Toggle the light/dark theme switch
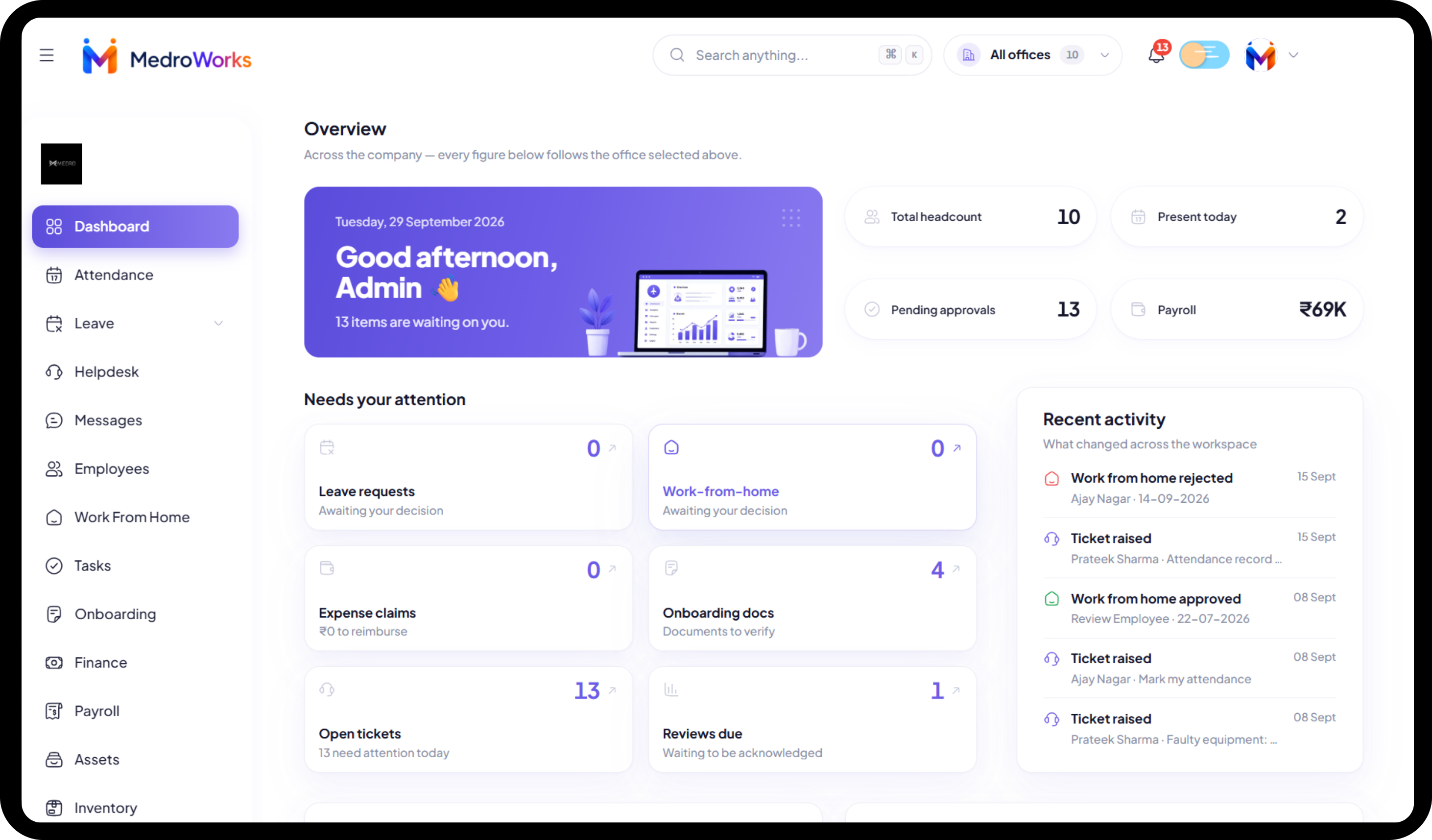1432x840 pixels. pos(1204,55)
